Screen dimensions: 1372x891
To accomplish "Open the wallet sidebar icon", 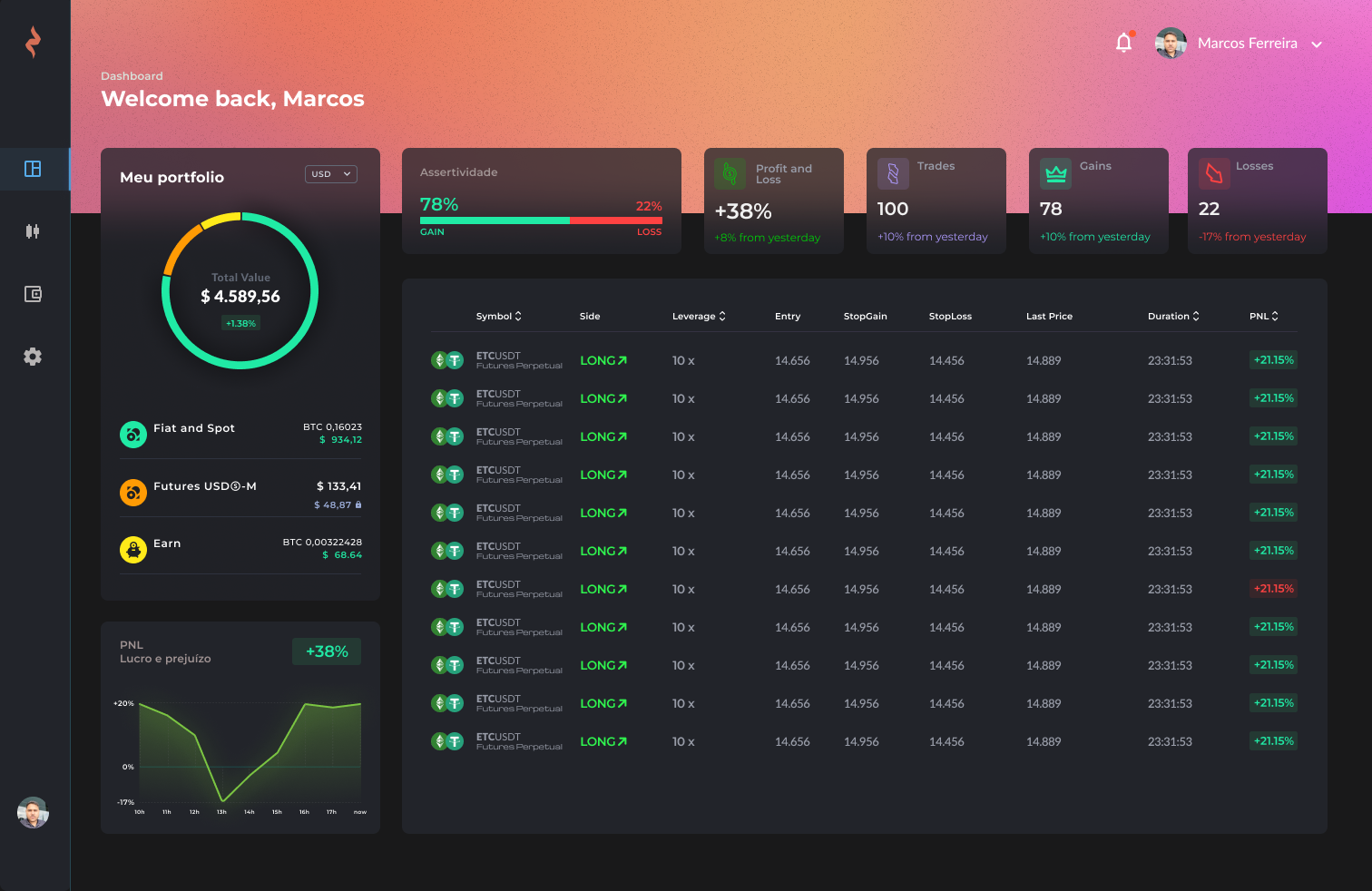I will coord(33,294).
